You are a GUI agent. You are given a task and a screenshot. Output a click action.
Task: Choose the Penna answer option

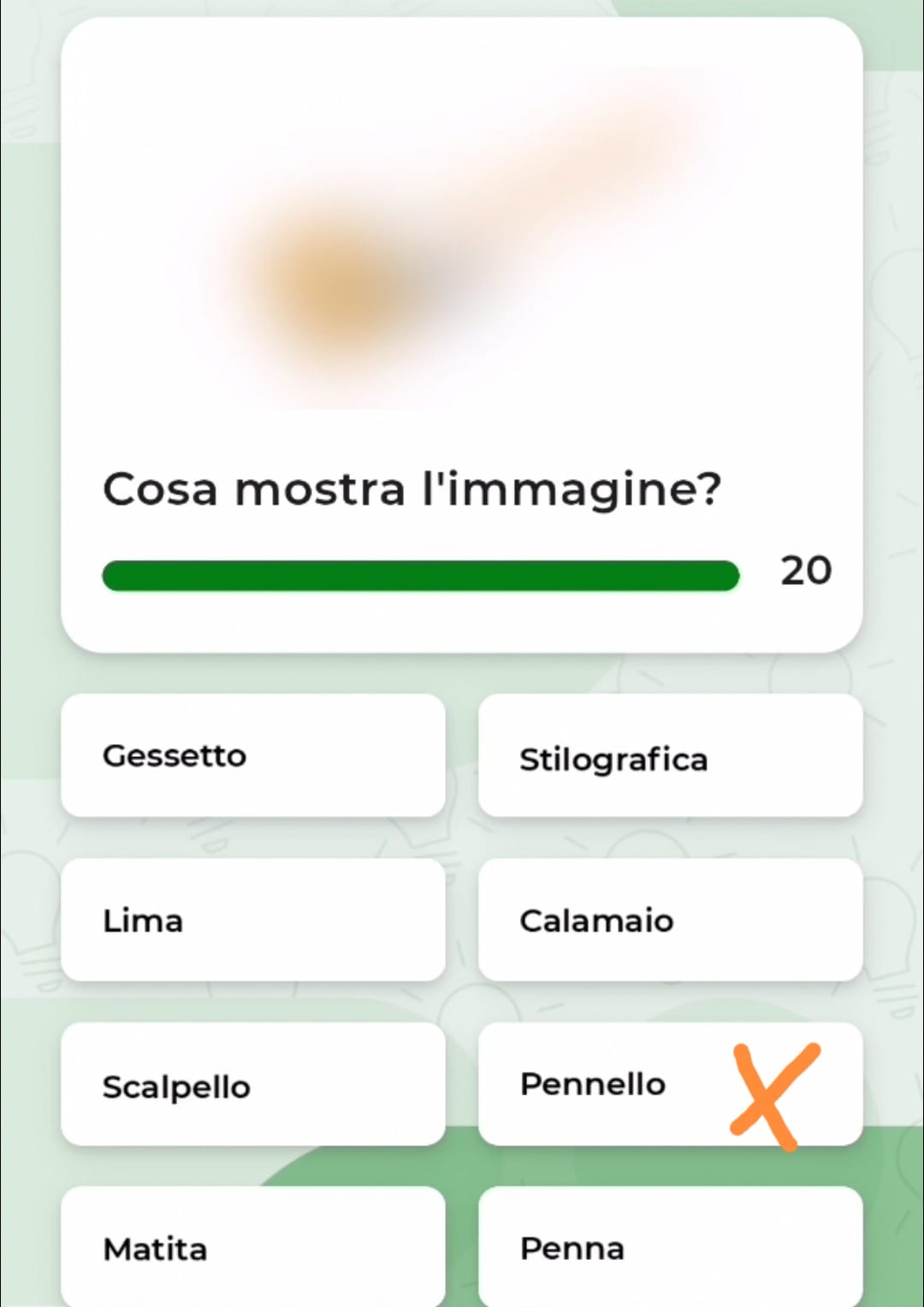(670, 1247)
